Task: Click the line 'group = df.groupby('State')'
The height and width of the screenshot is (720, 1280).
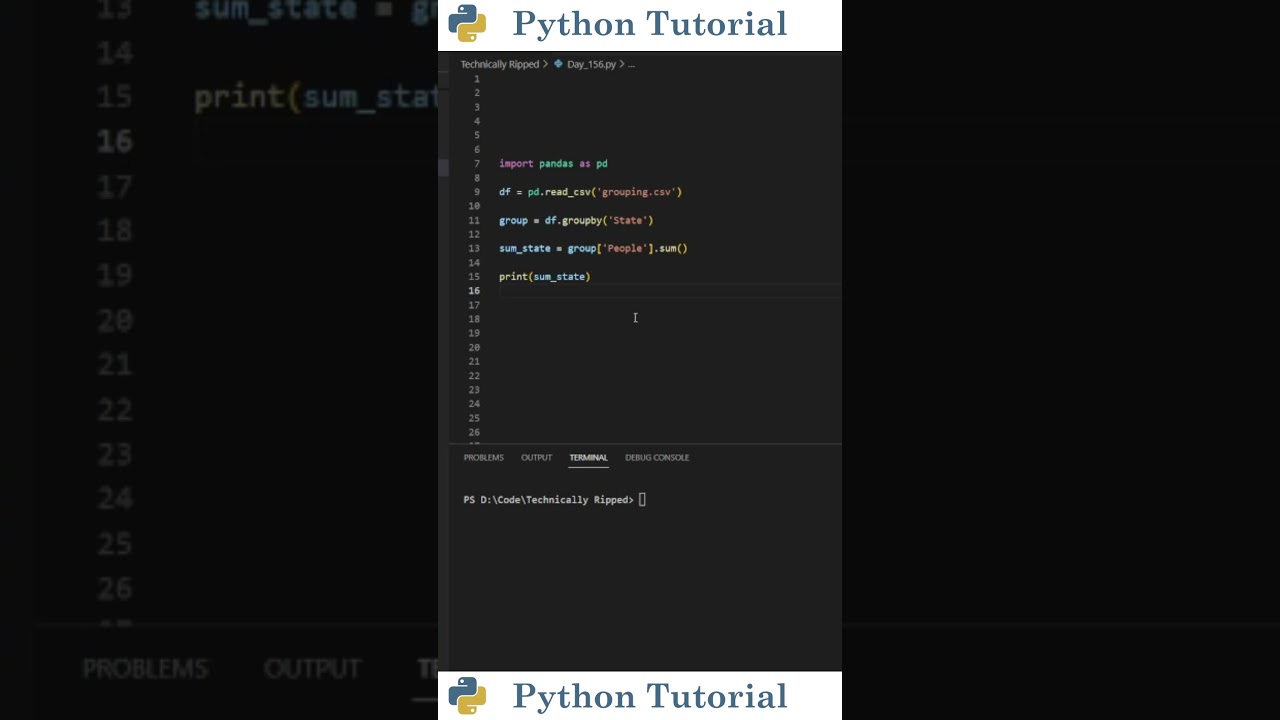Action: 576,220
